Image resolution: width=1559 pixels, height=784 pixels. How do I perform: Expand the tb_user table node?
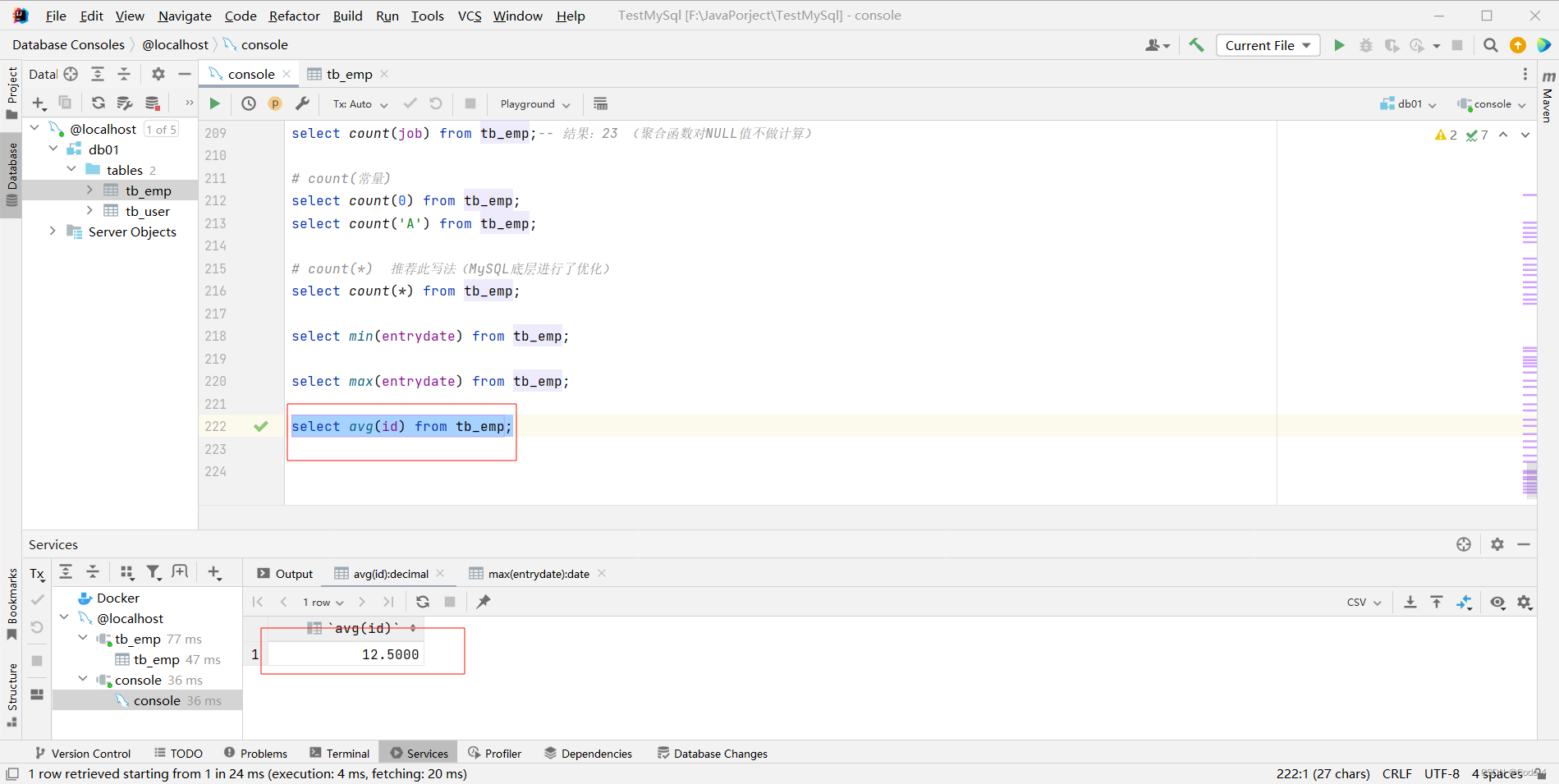[89, 211]
